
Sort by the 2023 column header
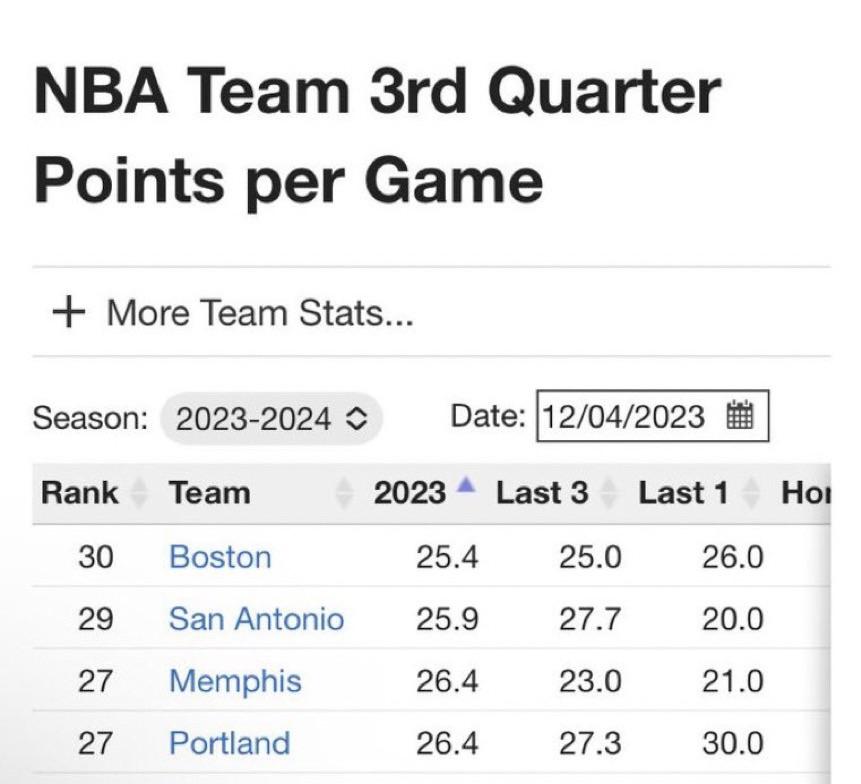[x=409, y=493]
